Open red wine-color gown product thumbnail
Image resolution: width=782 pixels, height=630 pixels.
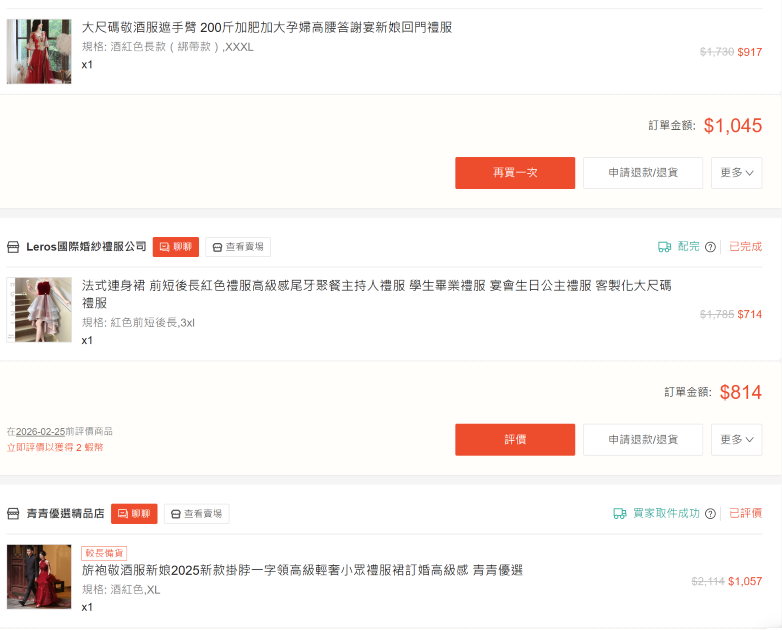(x=39, y=51)
